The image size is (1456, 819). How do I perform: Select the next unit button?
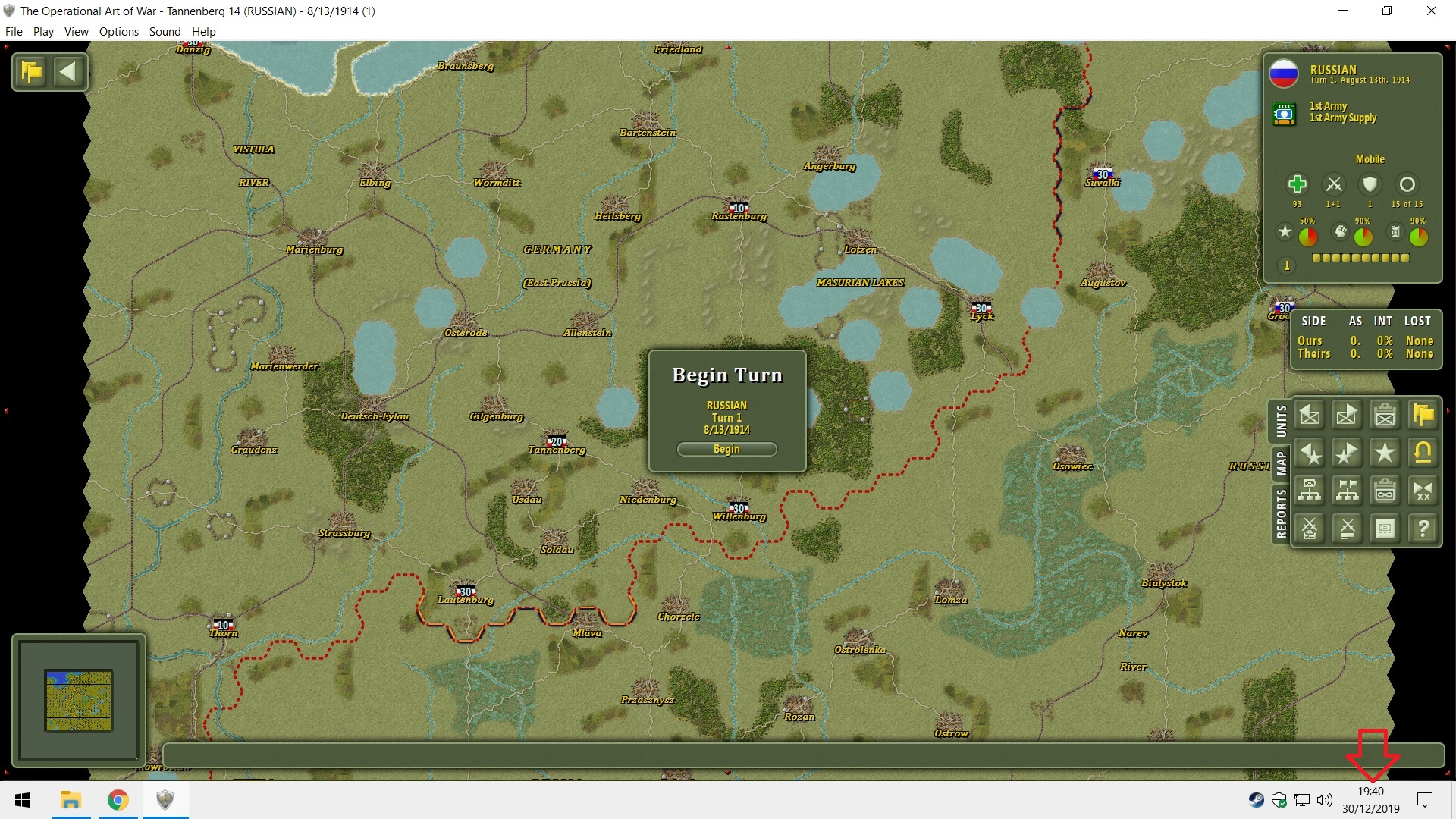pyautogui.click(x=1347, y=415)
